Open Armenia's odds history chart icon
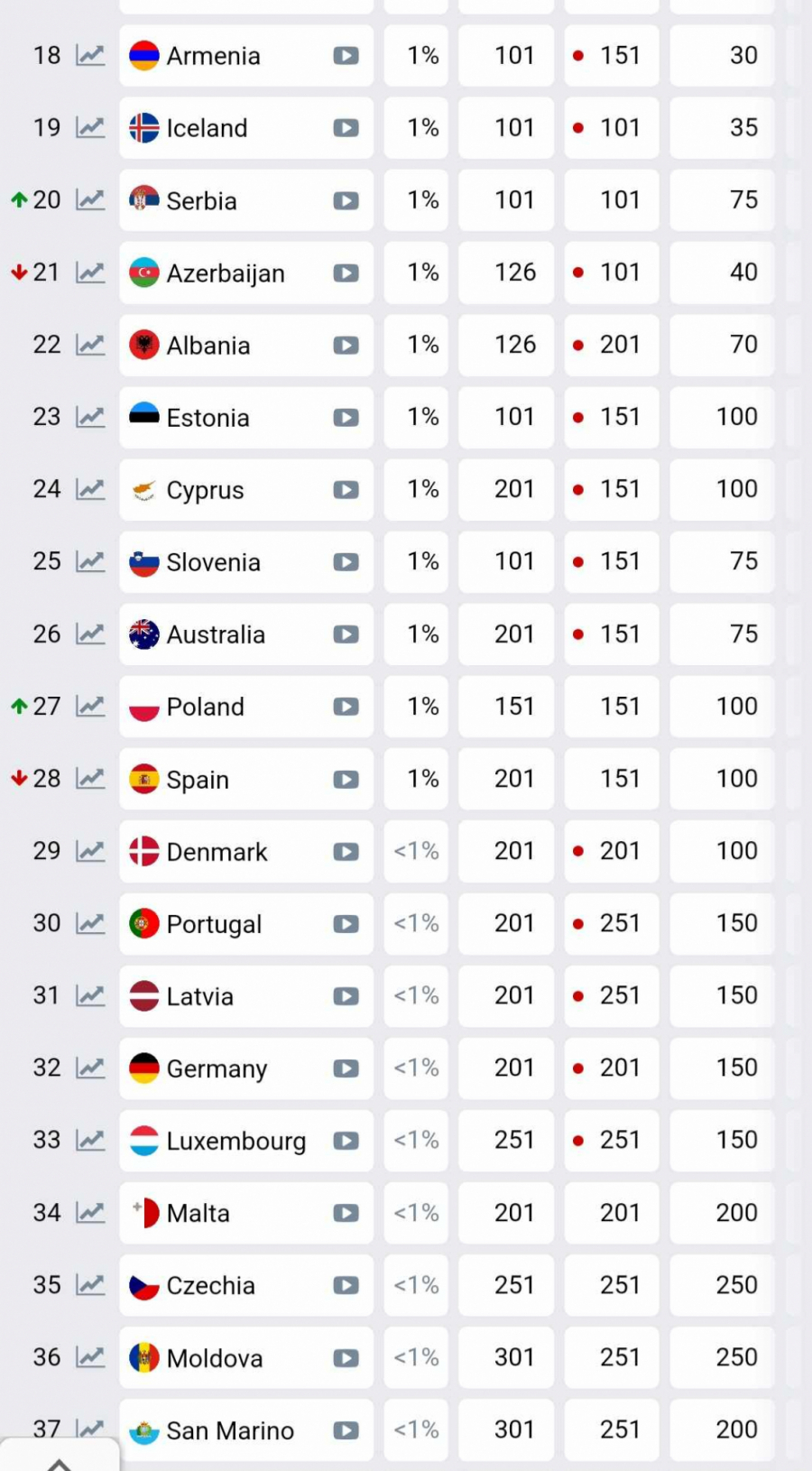The height and width of the screenshot is (1471, 812). pyautogui.click(x=90, y=56)
